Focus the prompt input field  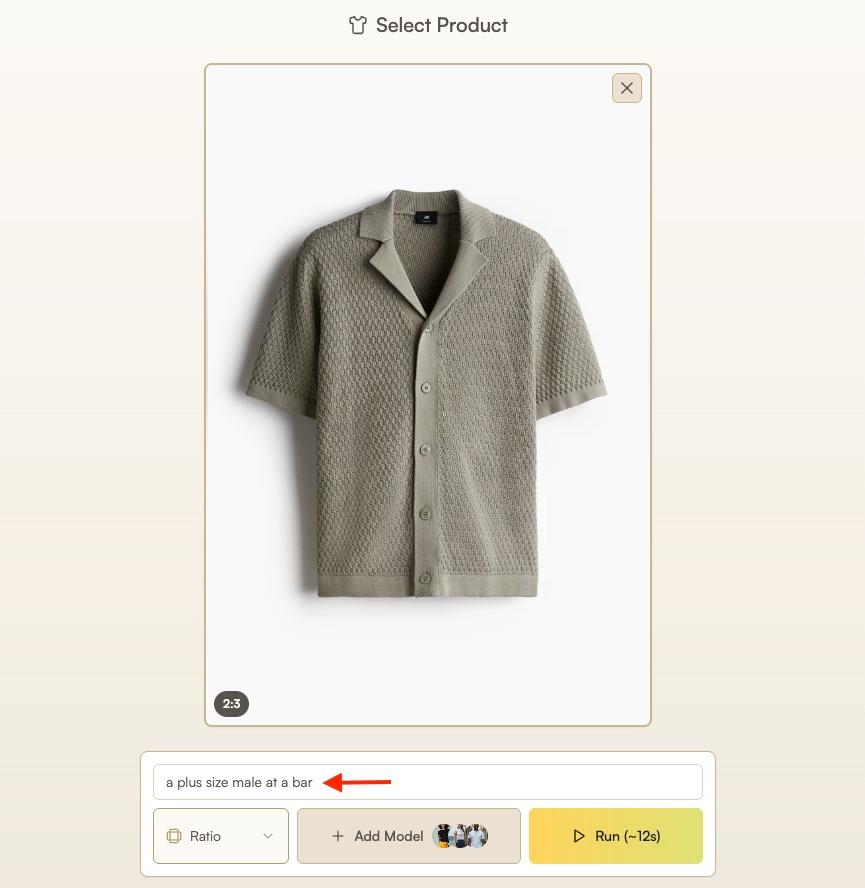428,782
